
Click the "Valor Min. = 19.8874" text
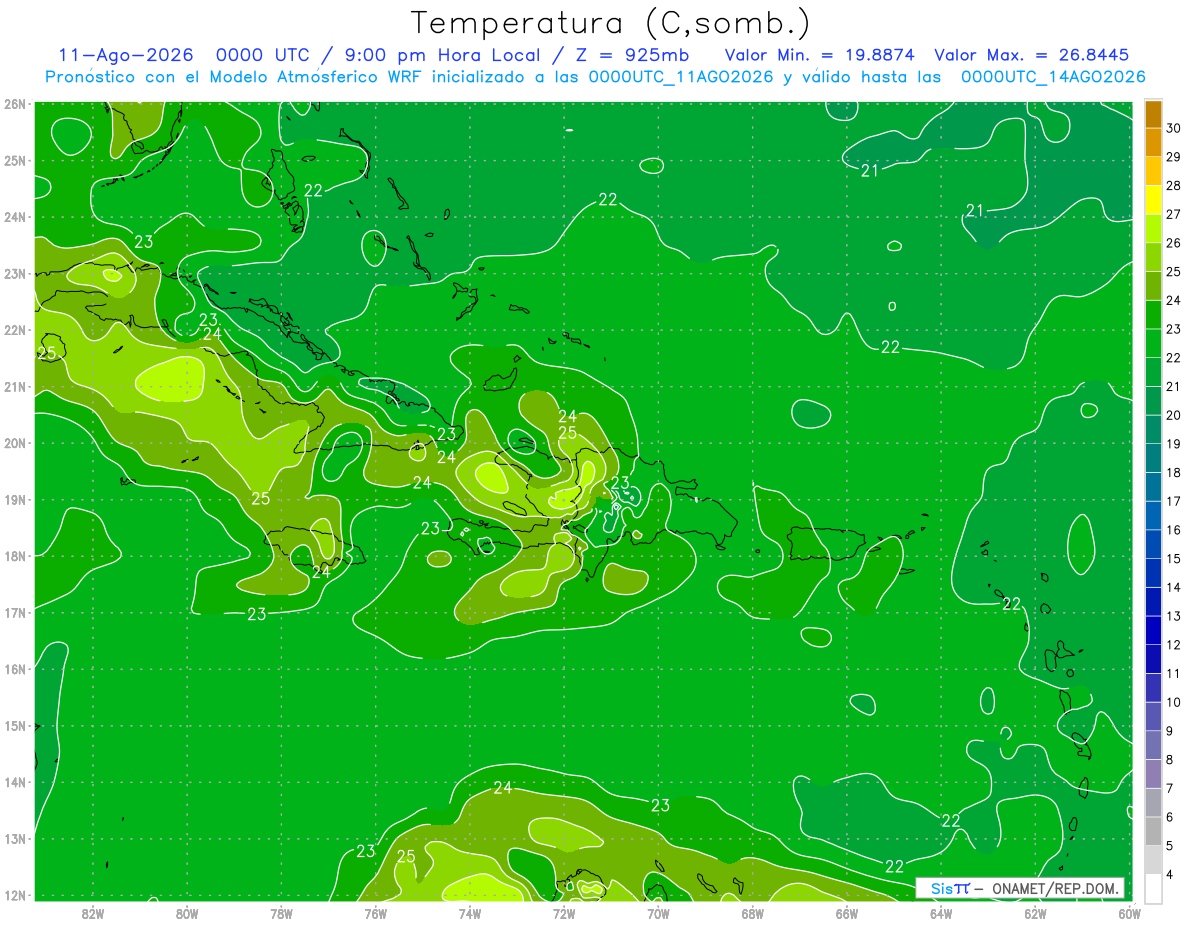[x=820, y=56]
